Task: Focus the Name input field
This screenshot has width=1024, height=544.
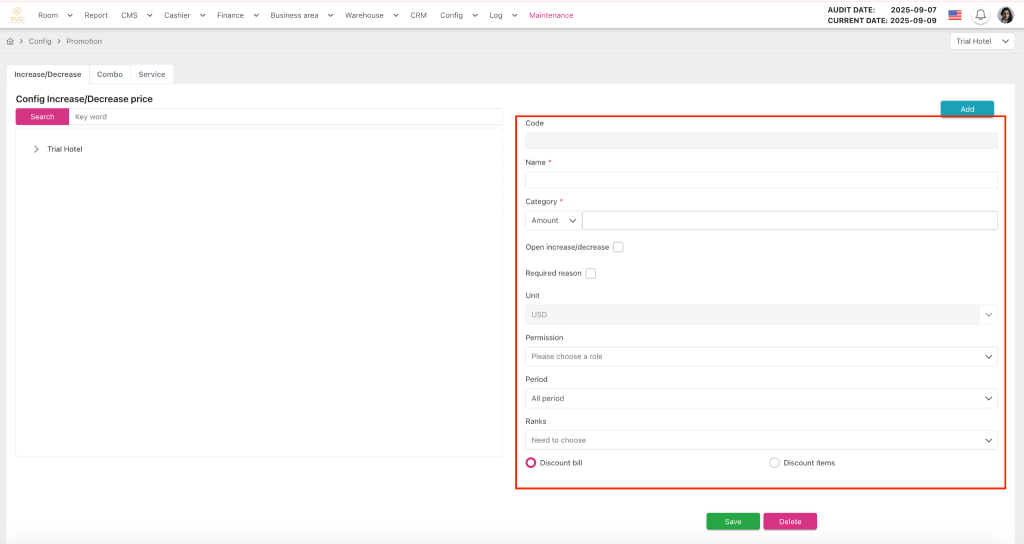Action: (760, 180)
